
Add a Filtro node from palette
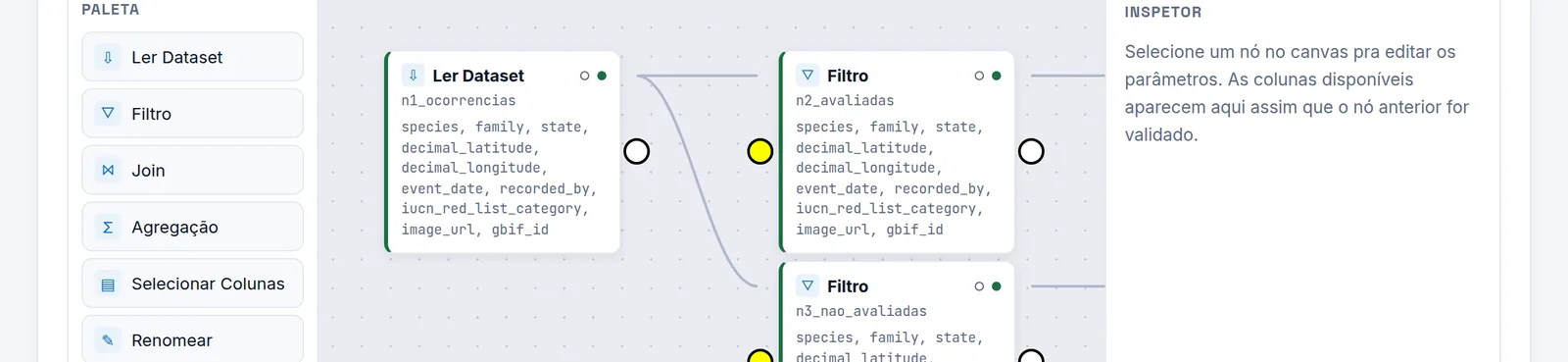click(192, 114)
